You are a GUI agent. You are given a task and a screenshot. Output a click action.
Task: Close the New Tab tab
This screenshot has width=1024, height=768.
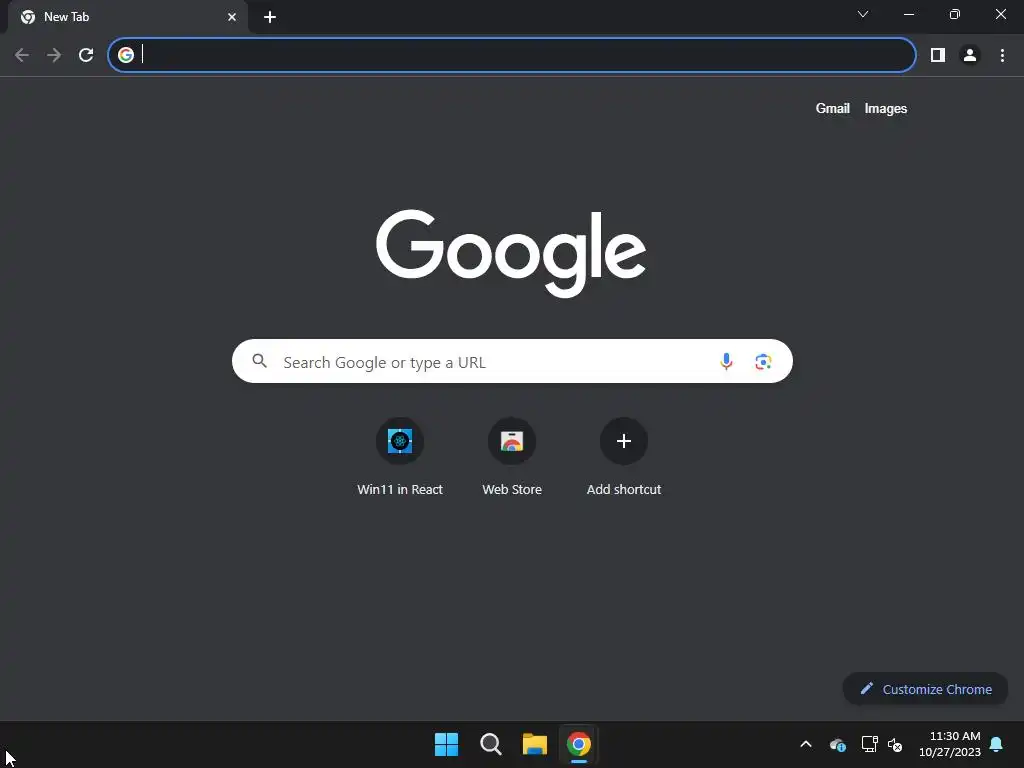pyautogui.click(x=232, y=17)
